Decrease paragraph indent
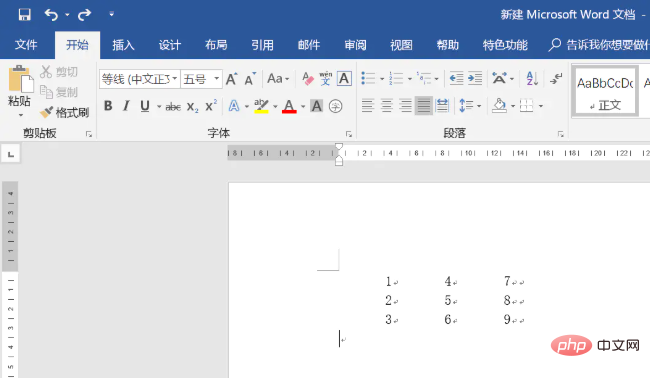The height and width of the screenshot is (378, 650). pos(456,78)
